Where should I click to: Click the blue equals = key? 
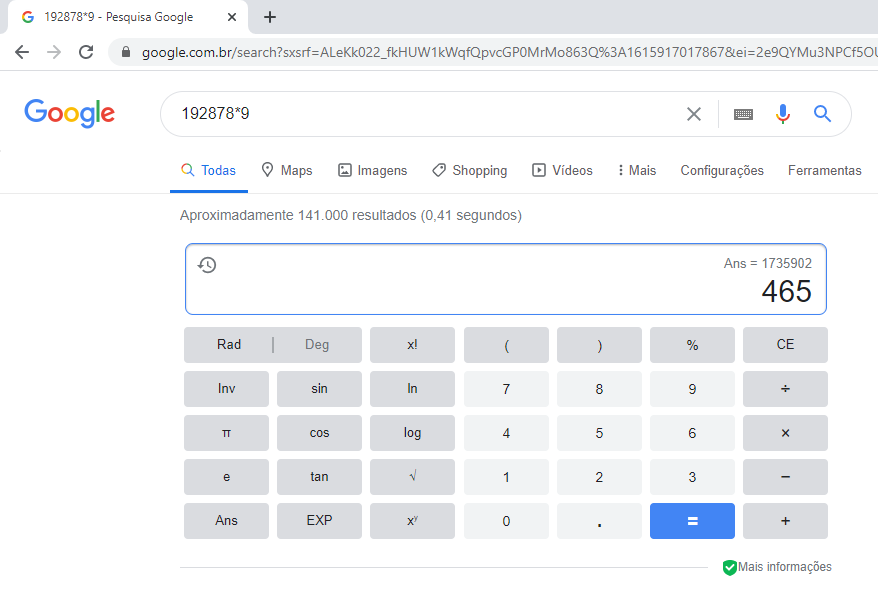[692, 521]
